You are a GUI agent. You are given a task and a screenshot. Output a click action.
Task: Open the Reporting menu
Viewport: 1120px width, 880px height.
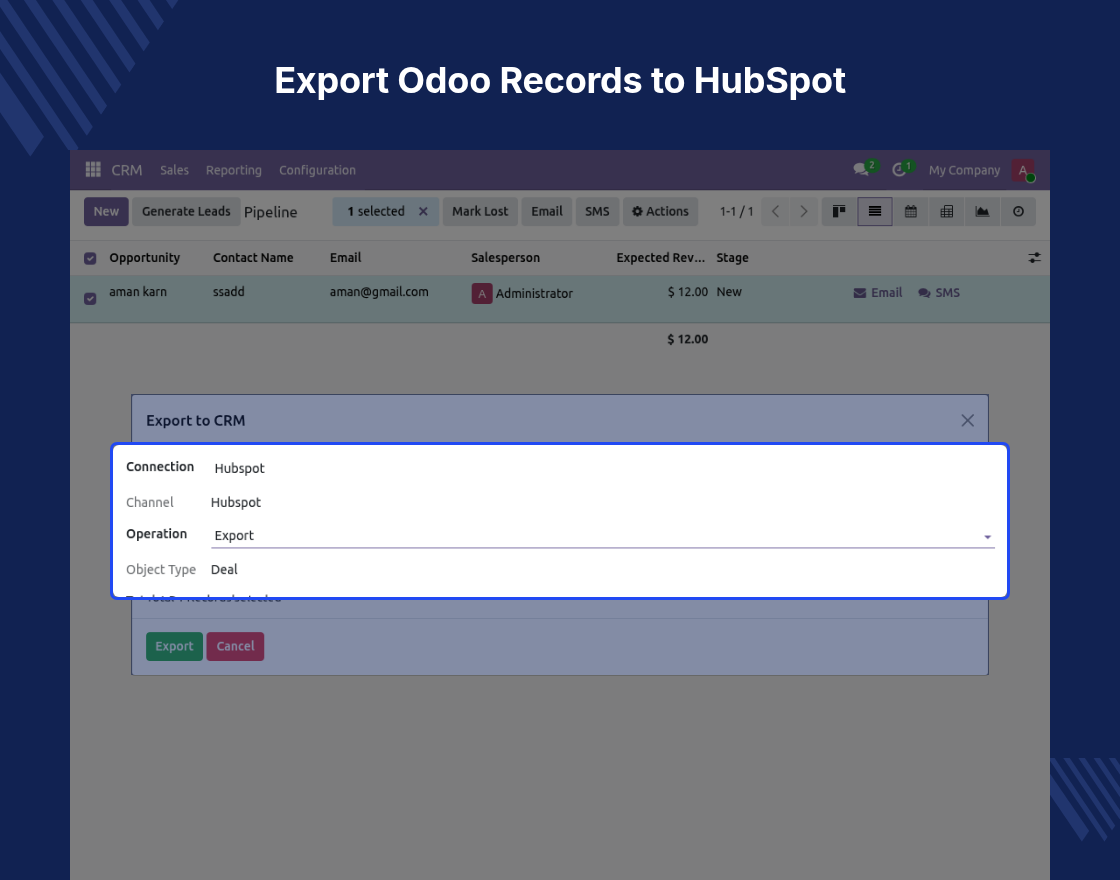point(234,170)
